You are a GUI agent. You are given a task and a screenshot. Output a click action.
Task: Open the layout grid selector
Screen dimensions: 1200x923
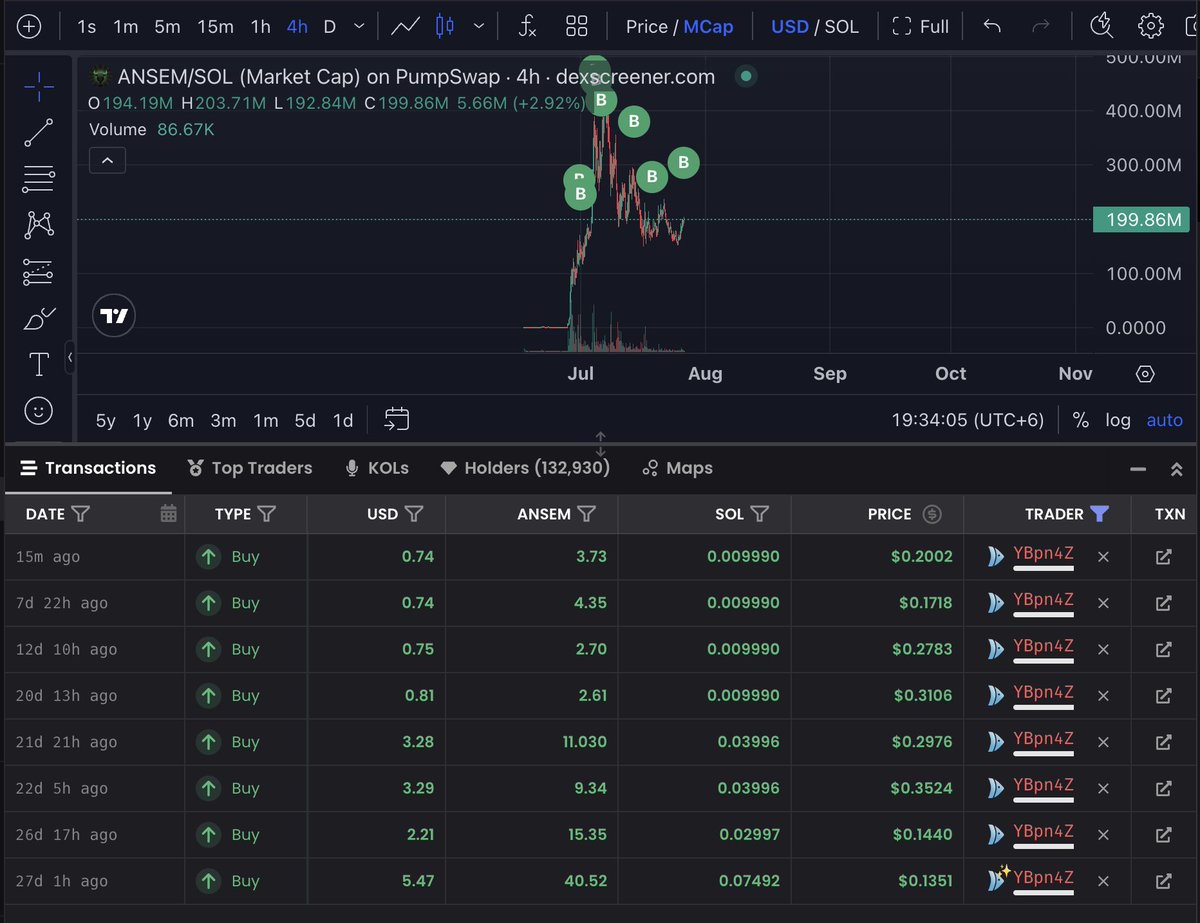coord(577,27)
